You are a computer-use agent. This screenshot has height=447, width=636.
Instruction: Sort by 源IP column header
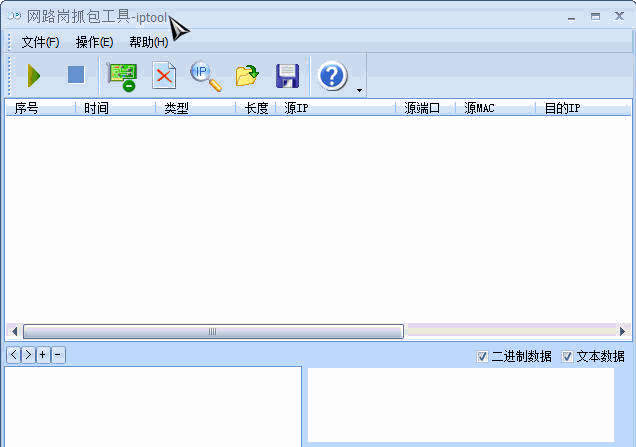335,108
